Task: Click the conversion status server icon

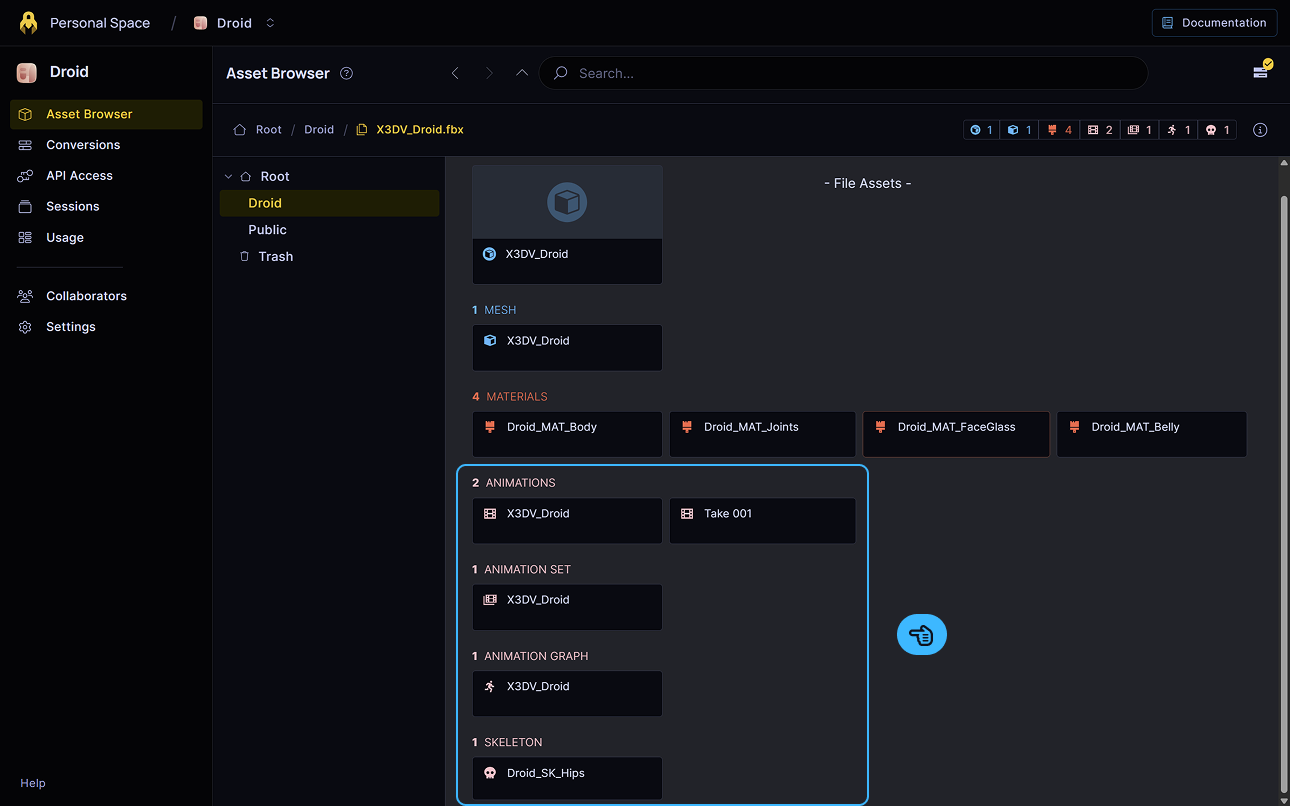Action: point(1262,71)
